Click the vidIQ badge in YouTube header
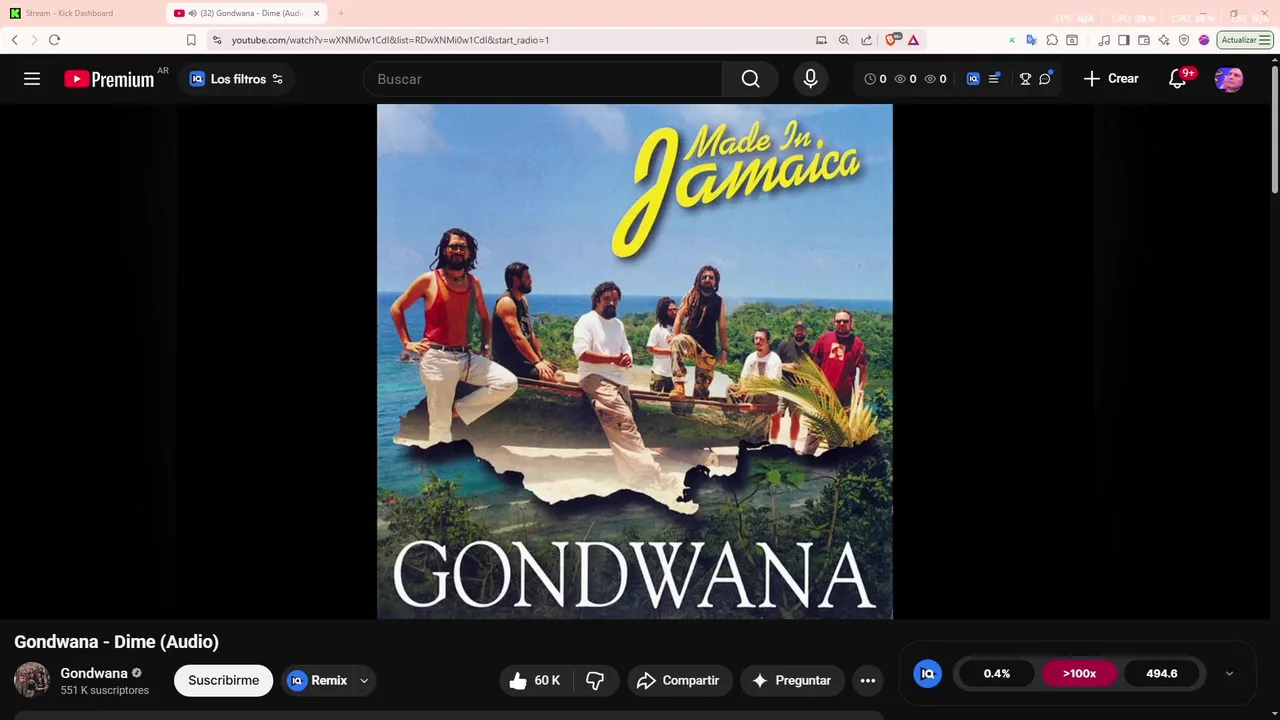1280x720 pixels. (973, 79)
